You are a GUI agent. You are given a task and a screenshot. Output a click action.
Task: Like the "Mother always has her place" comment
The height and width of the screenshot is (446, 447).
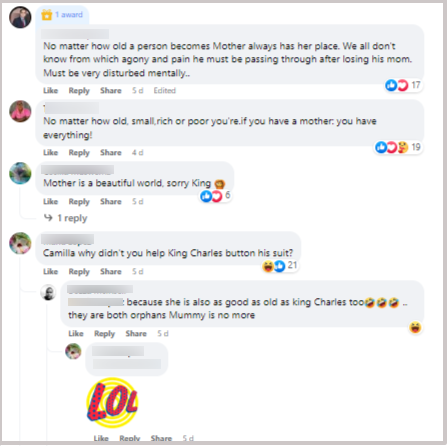point(50,90)
